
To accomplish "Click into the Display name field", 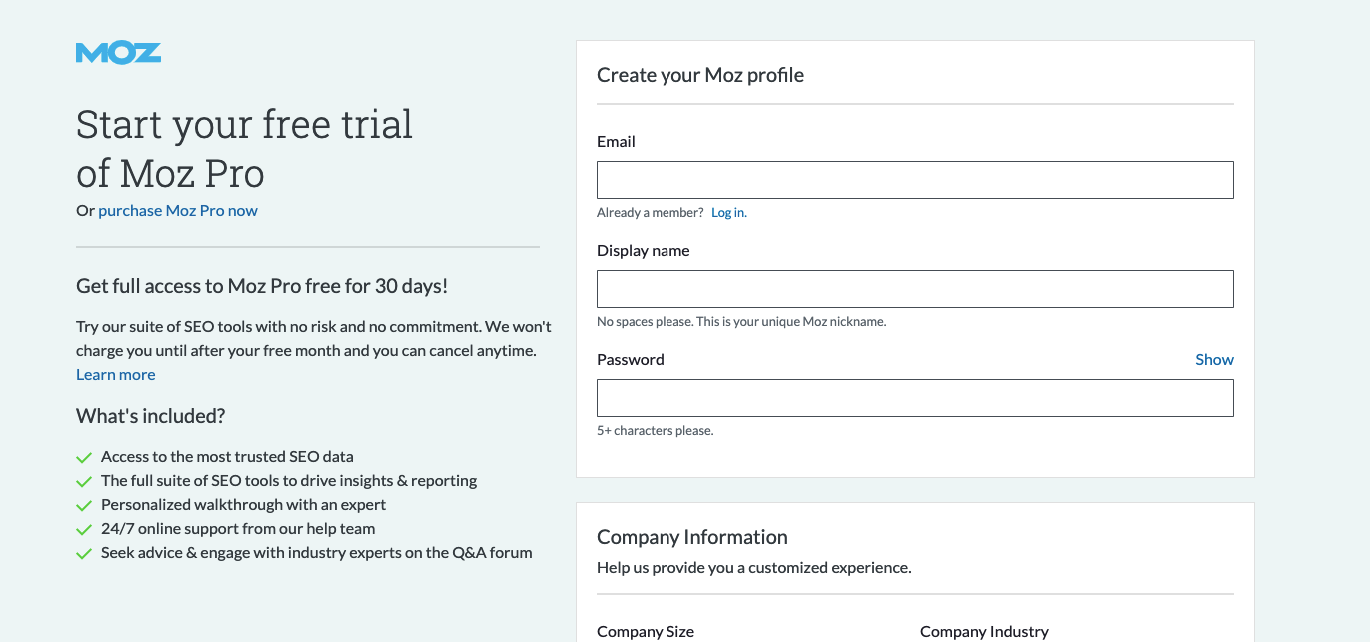I will coord(915,289).
